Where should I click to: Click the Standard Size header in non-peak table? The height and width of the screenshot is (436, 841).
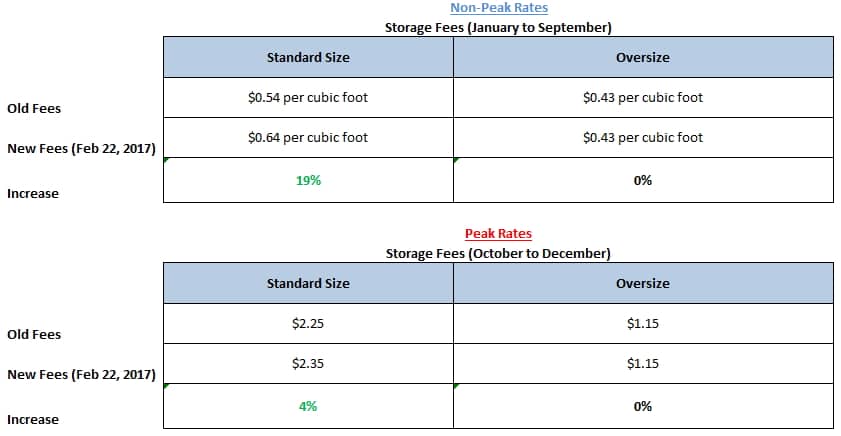(308, 57)
